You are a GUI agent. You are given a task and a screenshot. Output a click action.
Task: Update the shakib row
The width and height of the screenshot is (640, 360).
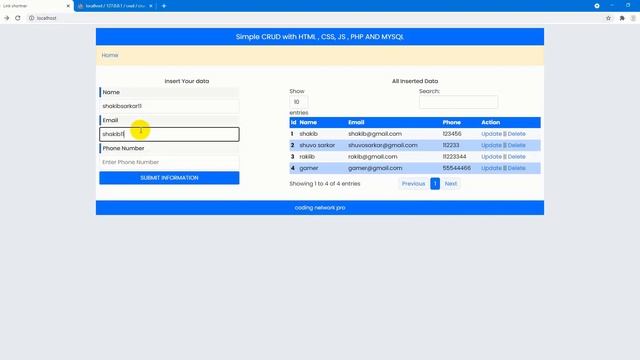tap(491, 134)
